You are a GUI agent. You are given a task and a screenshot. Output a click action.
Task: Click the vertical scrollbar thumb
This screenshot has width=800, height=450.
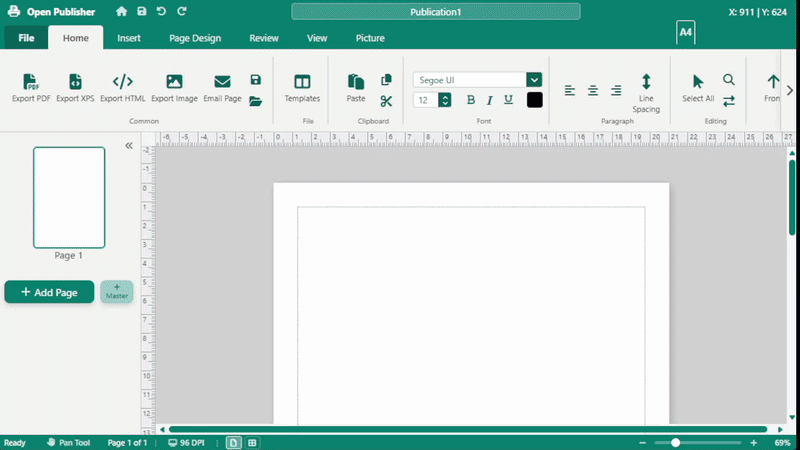[x=792, y=197]
